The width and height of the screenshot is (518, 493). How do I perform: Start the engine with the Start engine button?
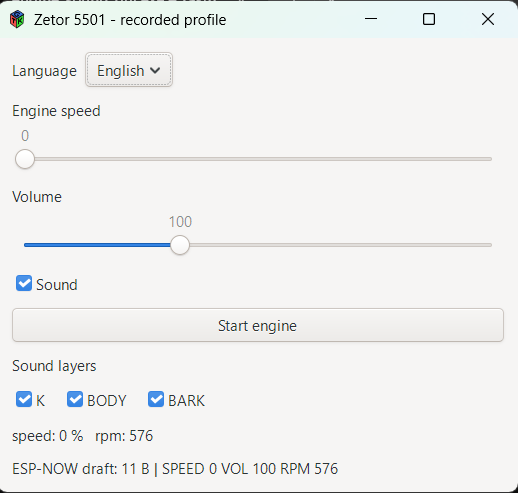click(258, 325)
